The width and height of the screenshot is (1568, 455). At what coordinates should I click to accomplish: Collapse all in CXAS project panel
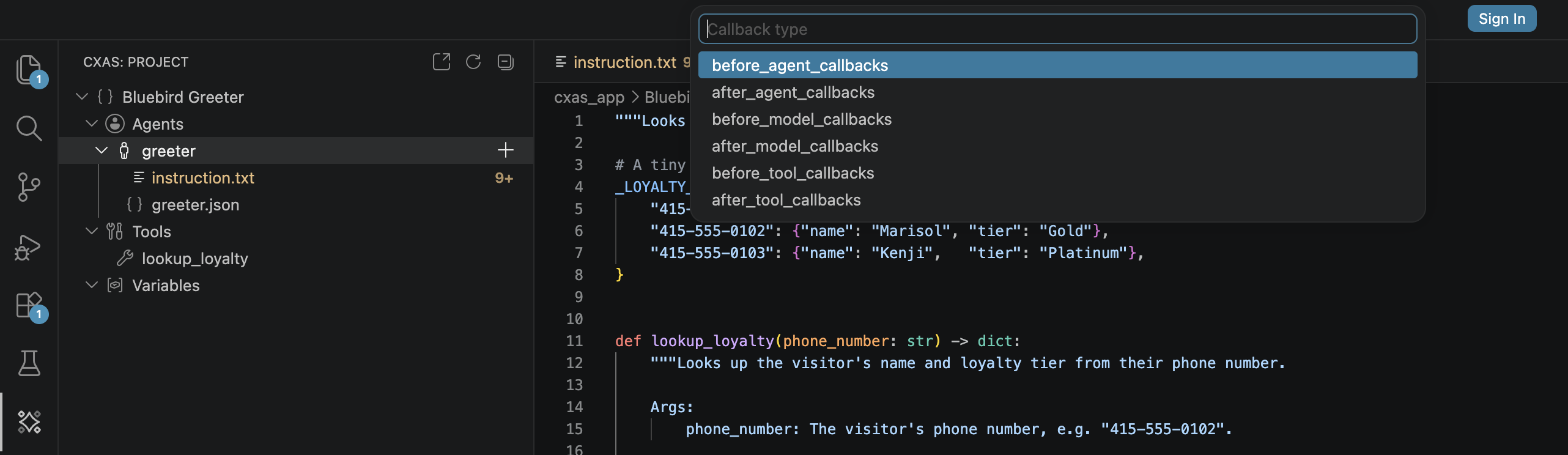coord(505,62)
